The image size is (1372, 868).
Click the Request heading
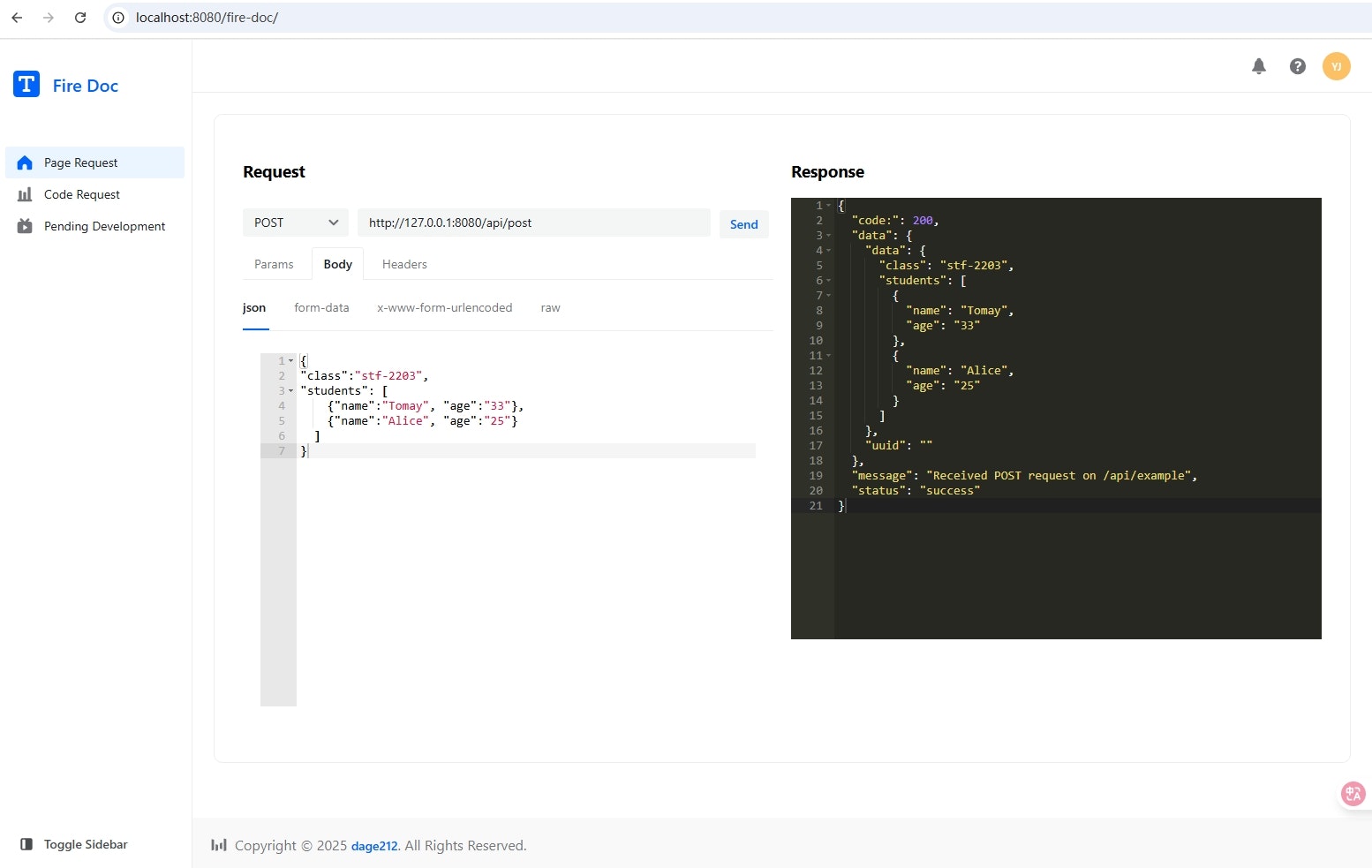274,172
